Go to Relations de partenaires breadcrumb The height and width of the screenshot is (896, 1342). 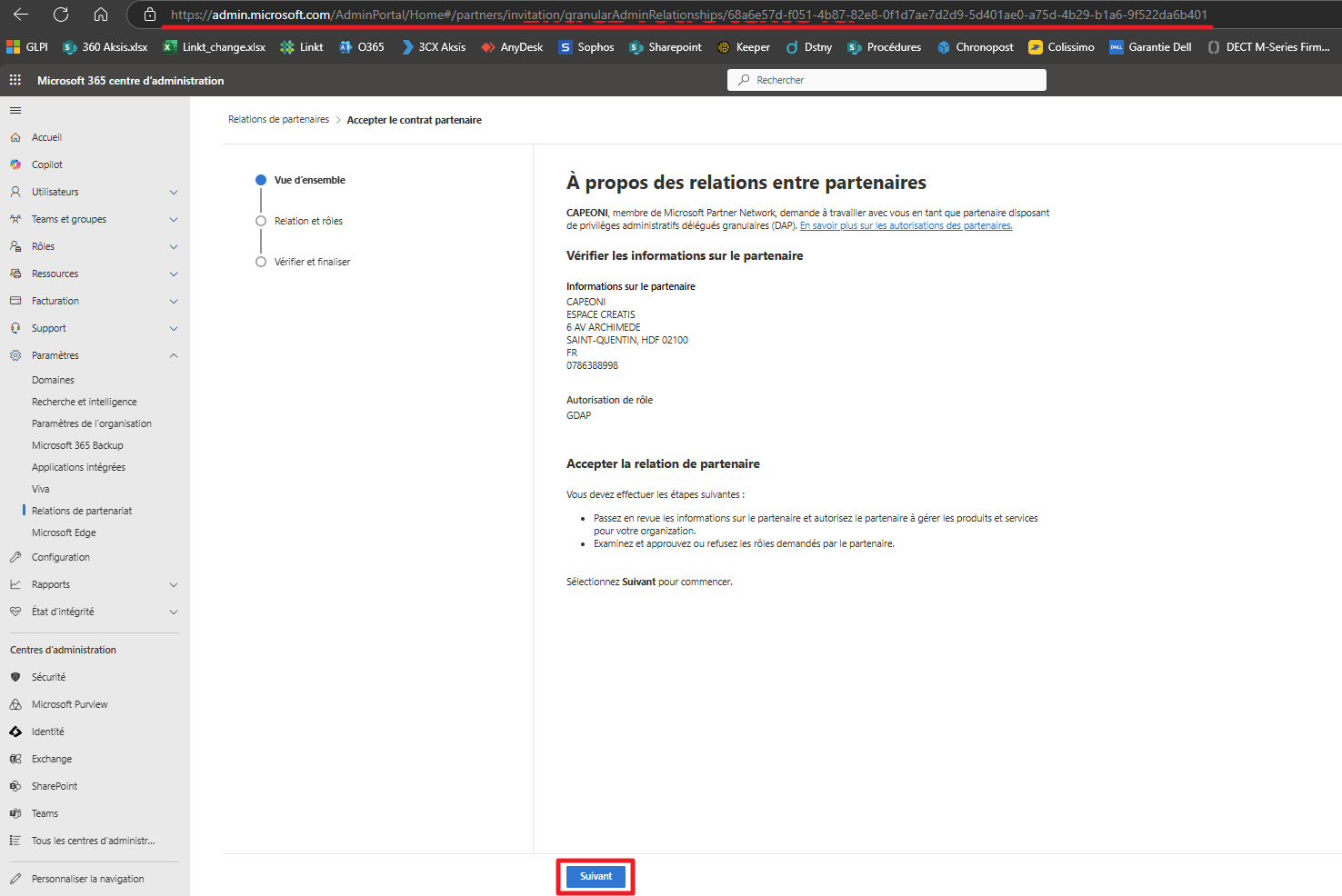pyautogui.click(x=278, y=119)
